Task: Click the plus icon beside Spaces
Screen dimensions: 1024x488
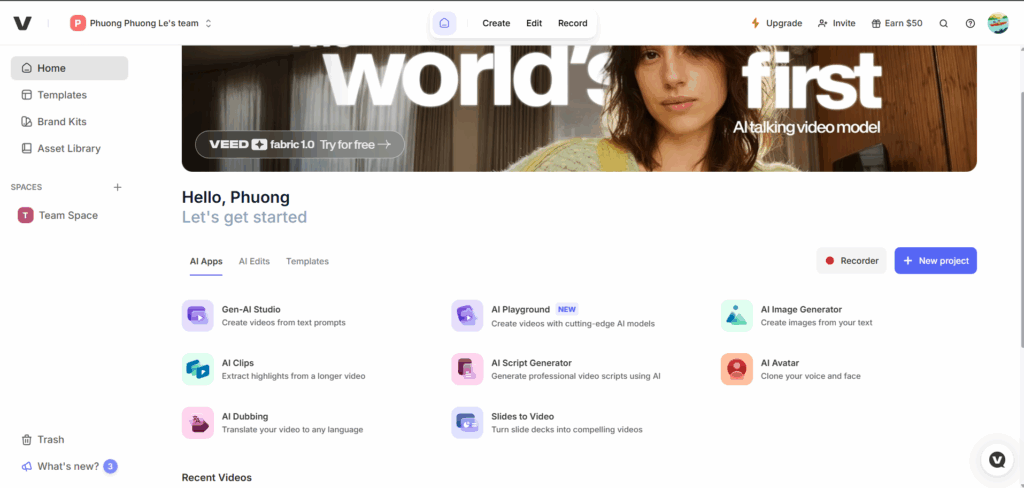Action: (117, 187)
